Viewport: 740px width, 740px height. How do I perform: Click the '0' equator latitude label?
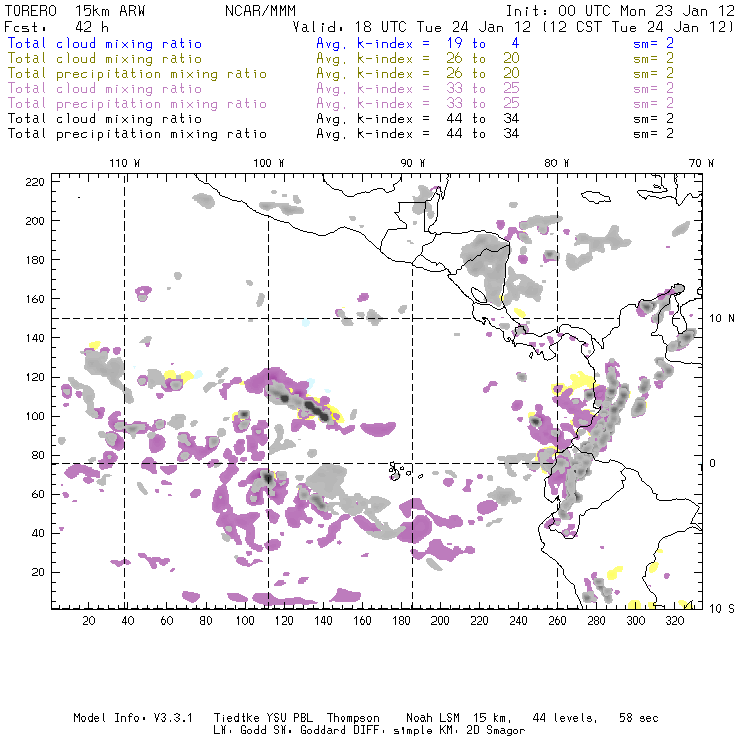pyautogui.click(x=713, y=463)
